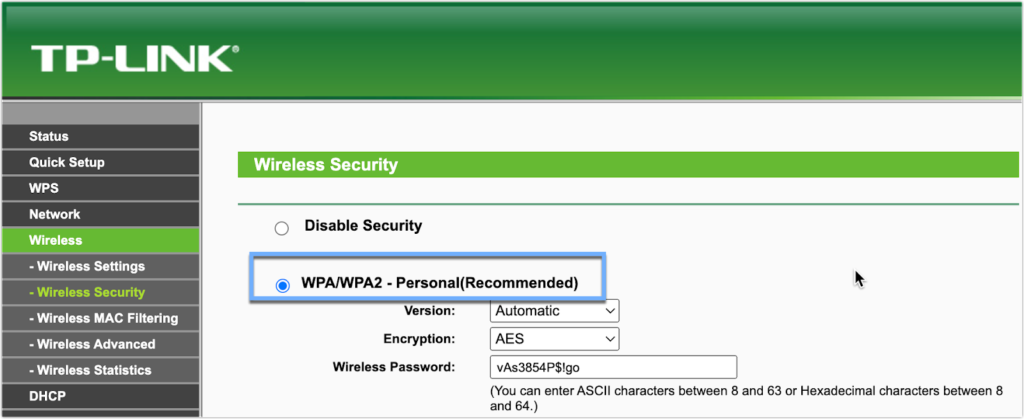
Task: Select the Wireless menu section
Action: pyautogui.click(x=100, y=240)
